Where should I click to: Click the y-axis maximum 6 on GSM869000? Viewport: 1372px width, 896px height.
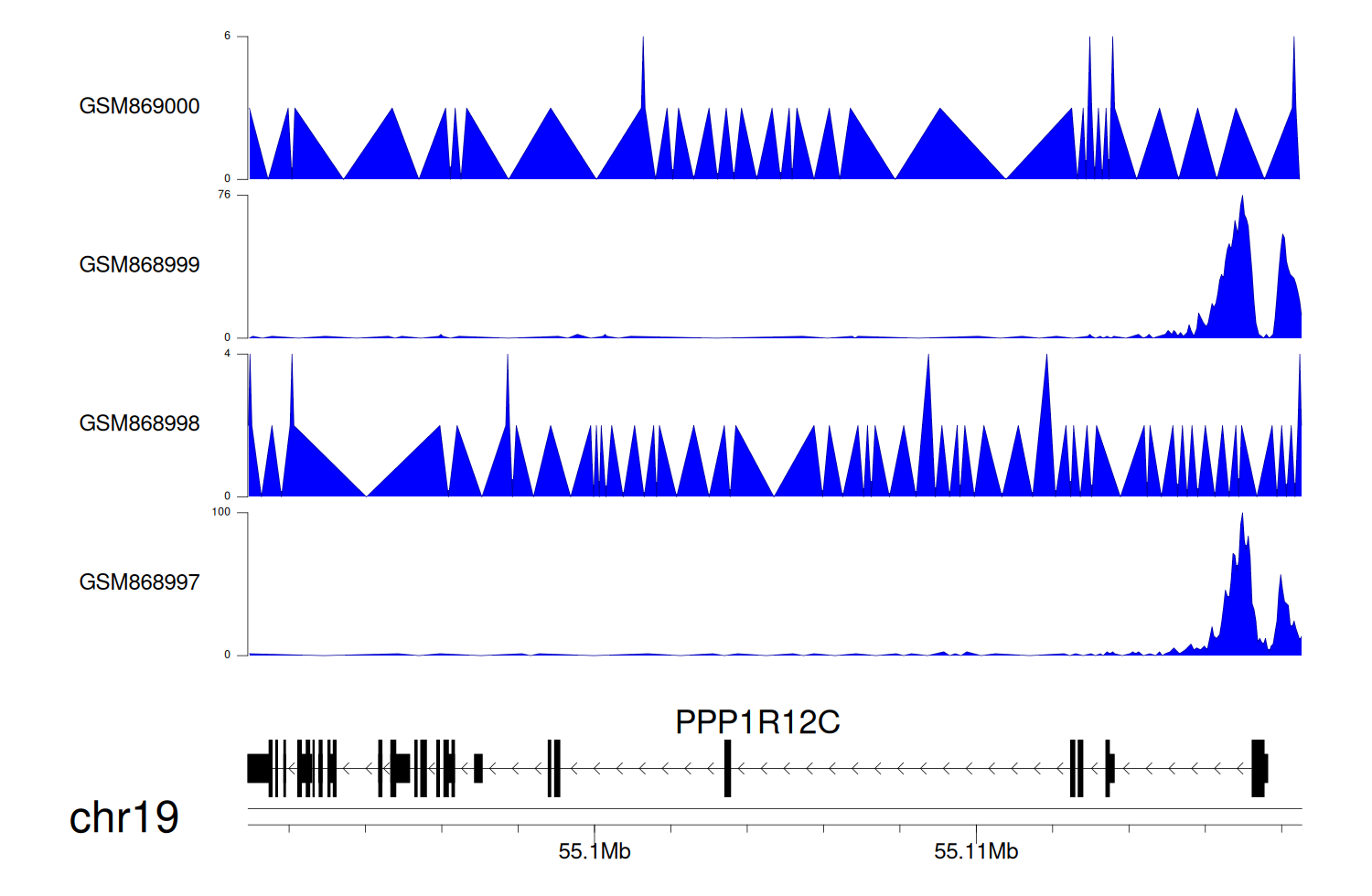pyautogui.click(x=227, y=37)
